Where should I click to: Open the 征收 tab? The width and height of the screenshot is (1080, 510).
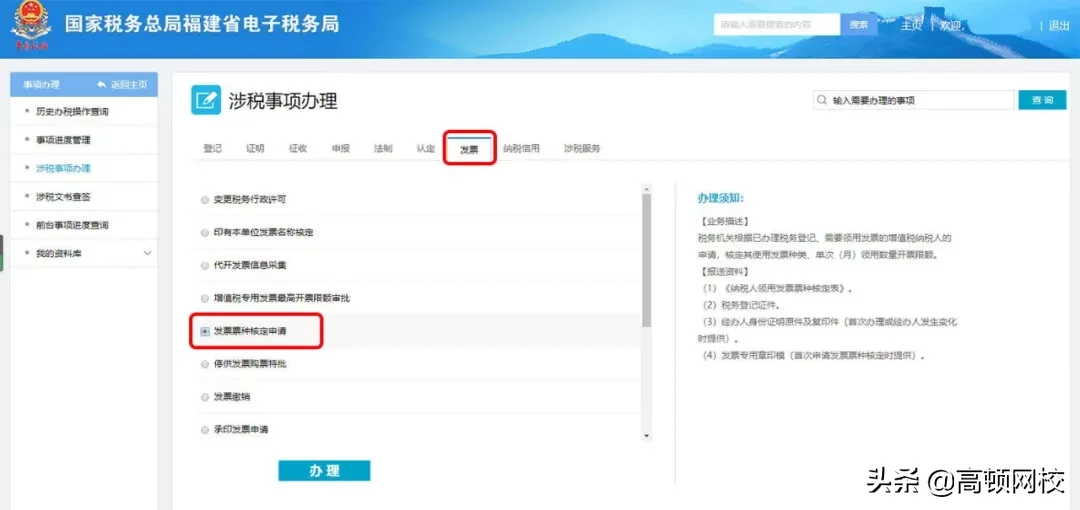click(298, 148)
